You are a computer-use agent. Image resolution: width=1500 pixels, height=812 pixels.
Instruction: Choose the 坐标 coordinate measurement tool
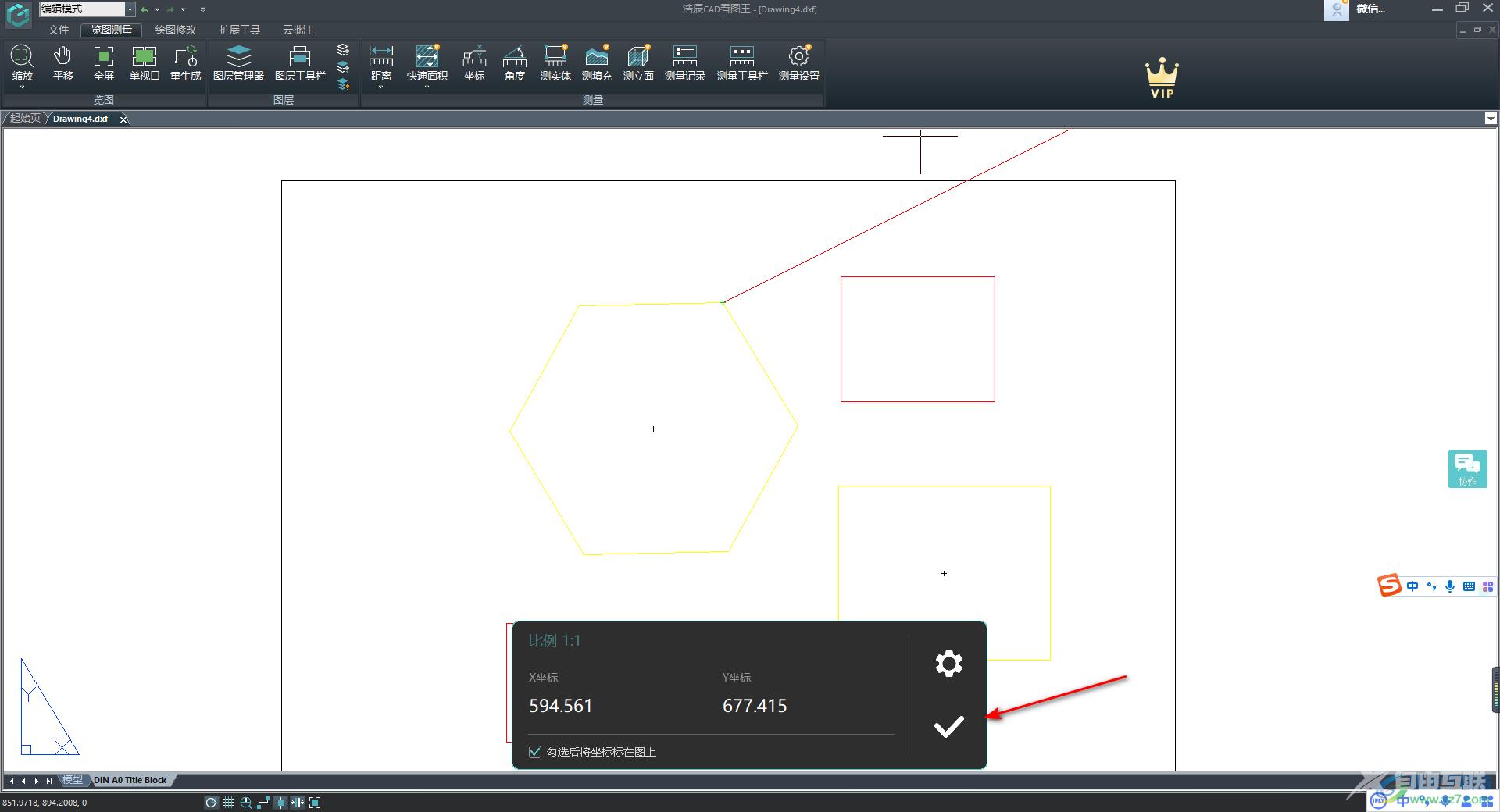474,62
